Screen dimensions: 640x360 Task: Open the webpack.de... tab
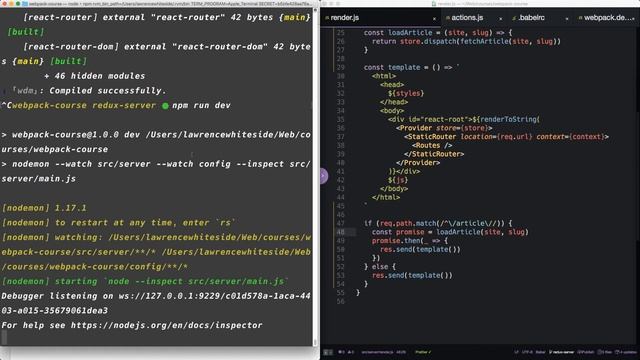[x=607, y=18]
